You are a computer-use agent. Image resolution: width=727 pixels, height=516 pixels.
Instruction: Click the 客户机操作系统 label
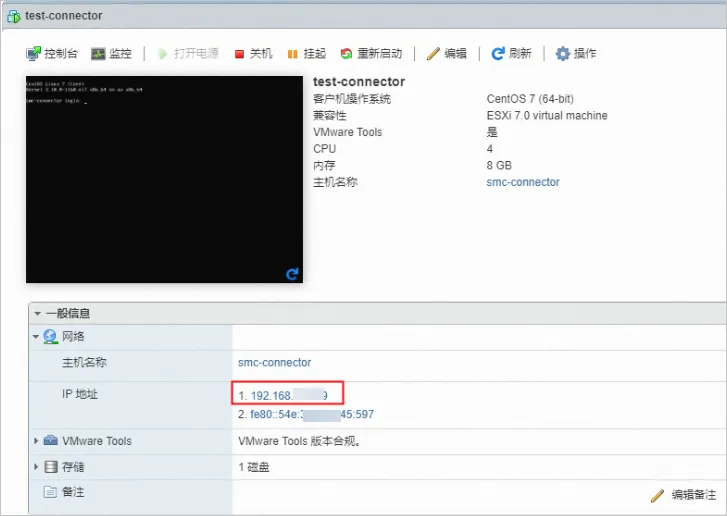tap(352, 99)
